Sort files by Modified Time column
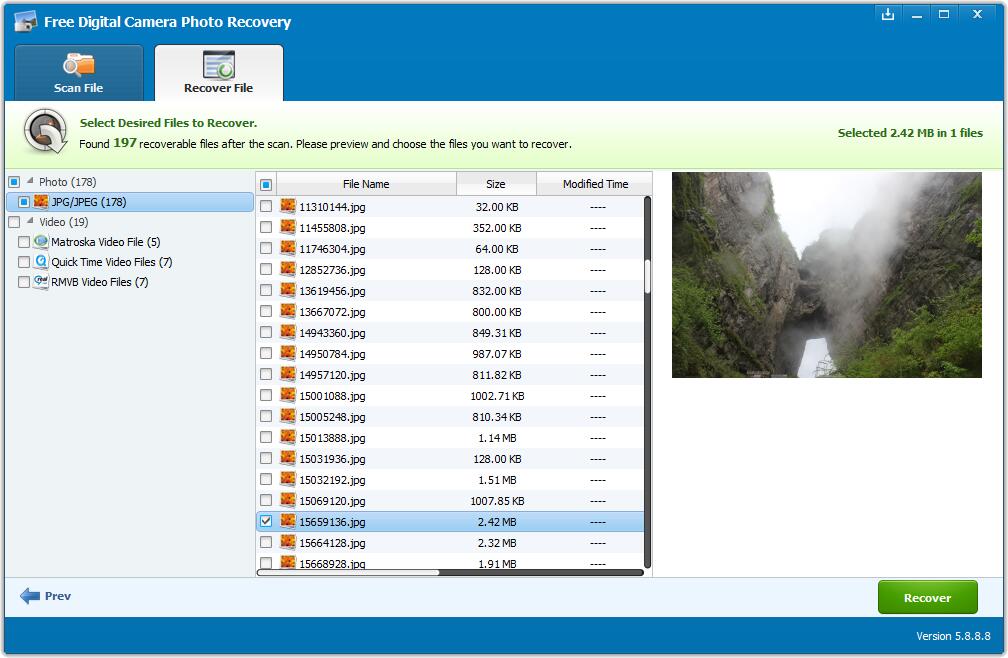The height and width of the screenshot is (658, 1008). click(x=595, y=184)
